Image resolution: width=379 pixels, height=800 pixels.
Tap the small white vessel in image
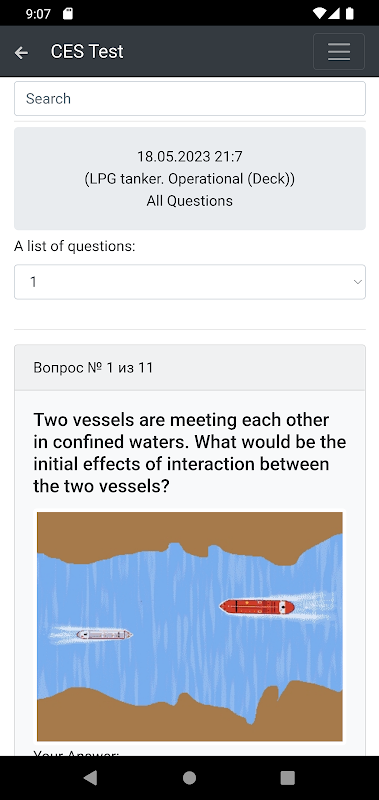(x=104, y=635)
